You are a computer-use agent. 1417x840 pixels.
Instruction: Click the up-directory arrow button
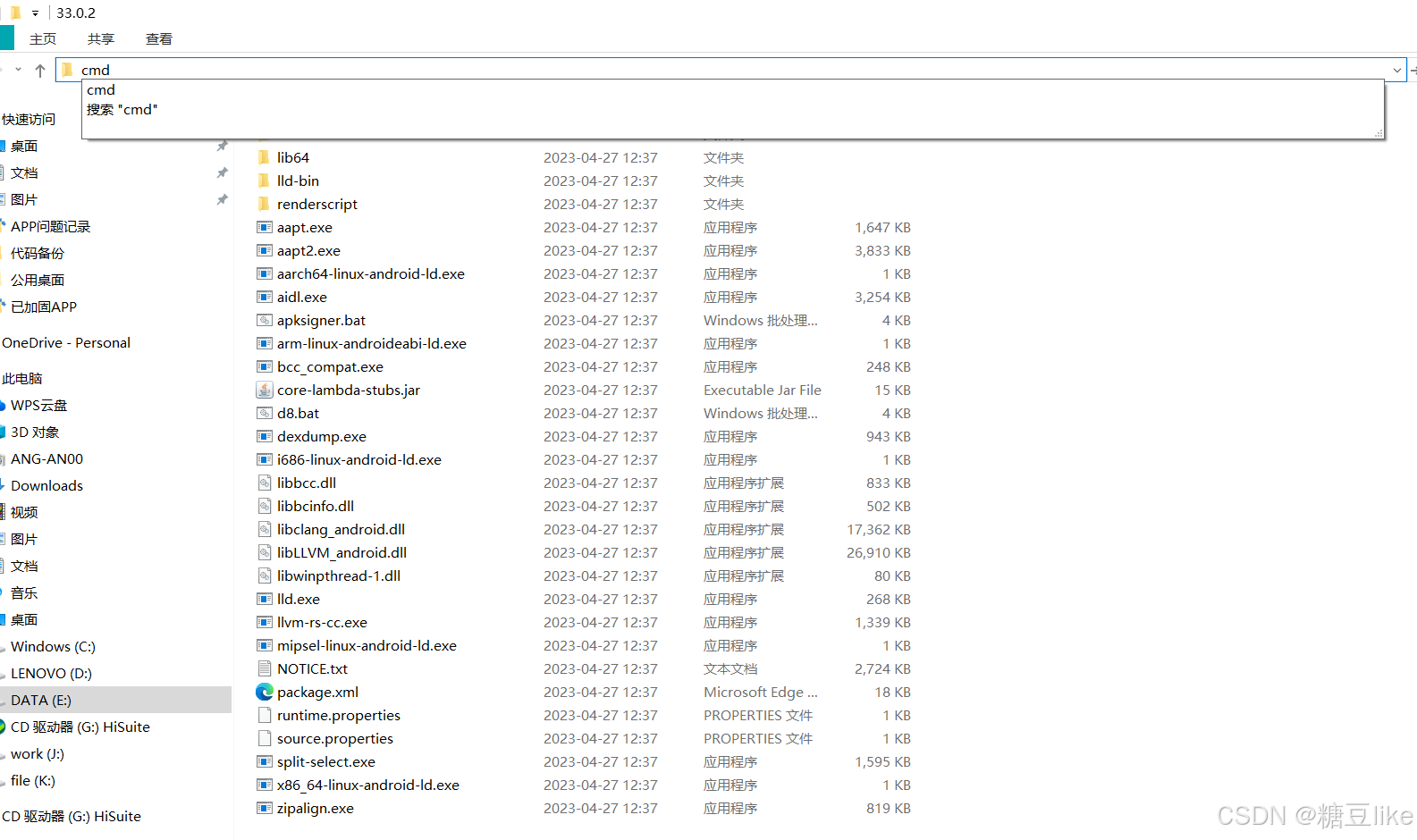coord(40,70)
